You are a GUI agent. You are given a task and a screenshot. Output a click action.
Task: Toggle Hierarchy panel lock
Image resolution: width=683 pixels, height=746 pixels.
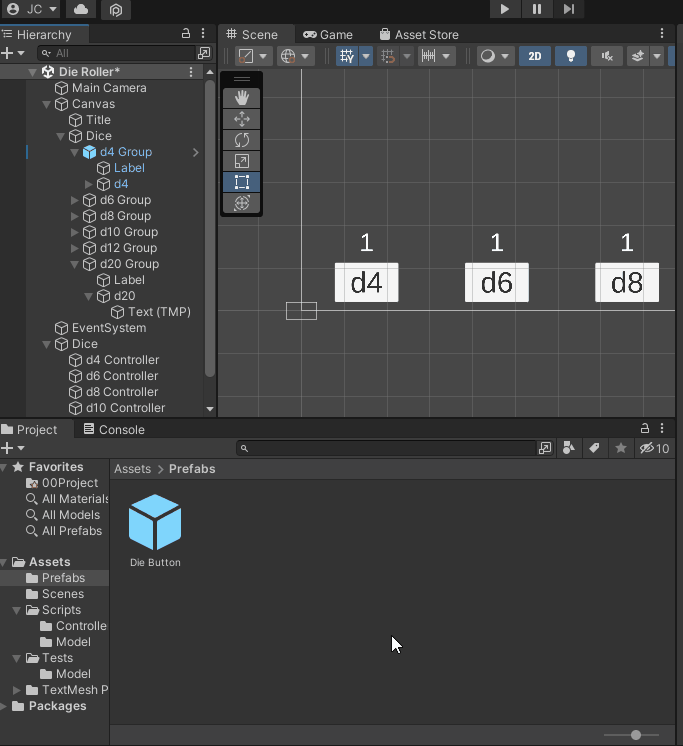[x=186, y=33]
